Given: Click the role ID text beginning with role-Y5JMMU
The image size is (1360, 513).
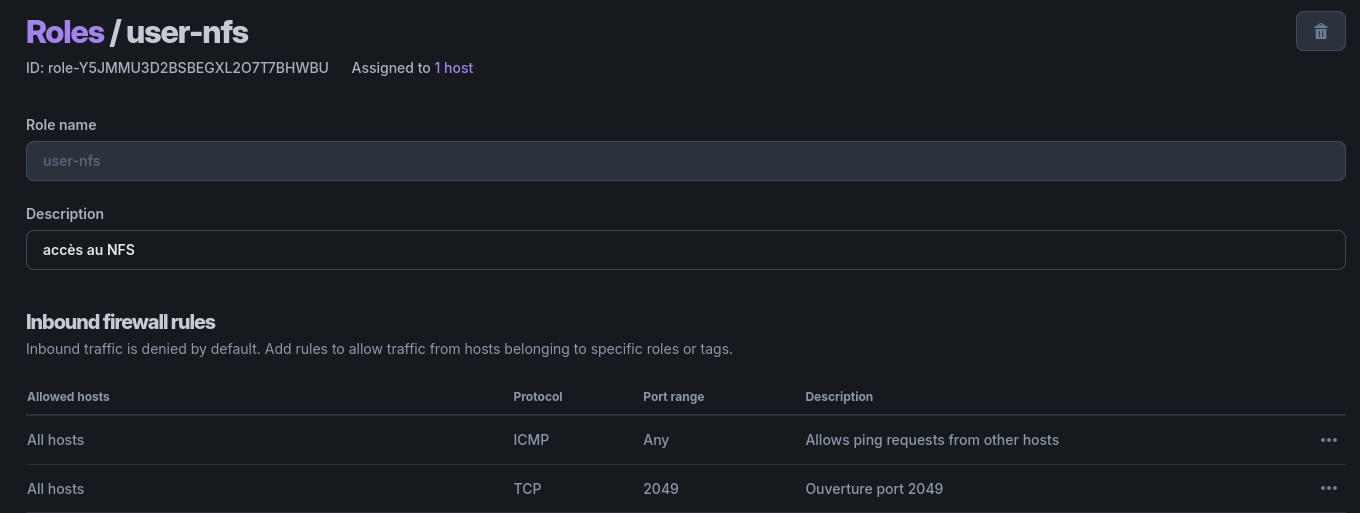Looking at the screenshot, I should 177,68.
